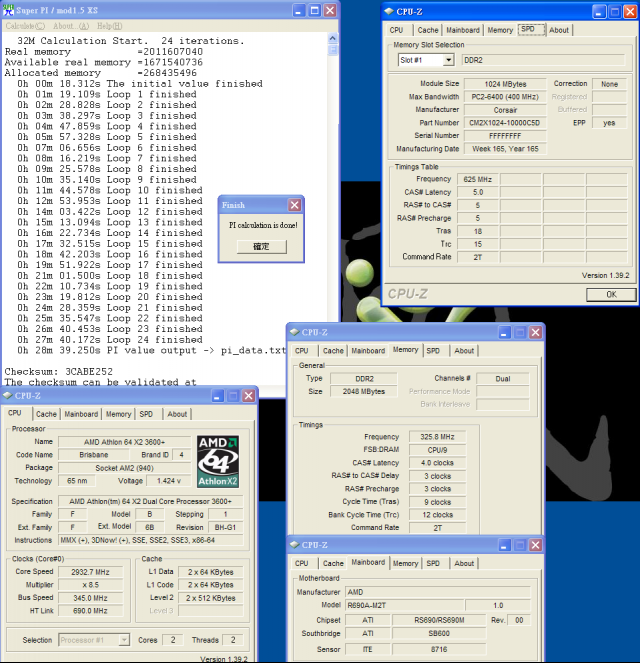Open About tab in Memory window
640x663 pixels.
(x=464, y=351)
